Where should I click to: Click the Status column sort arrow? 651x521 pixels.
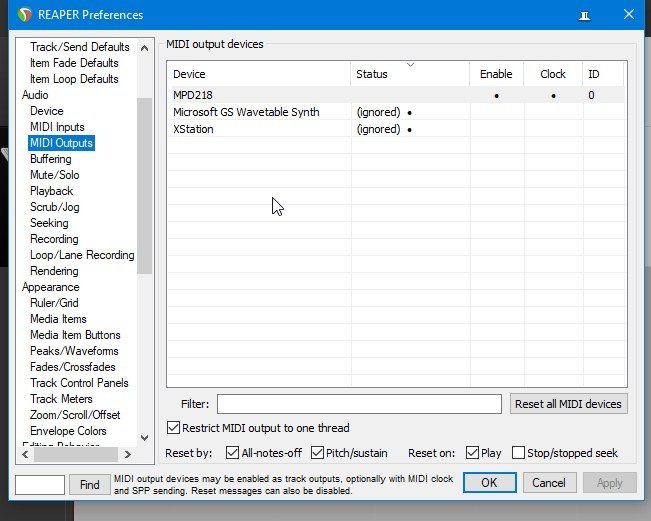click(x=410, y=65)
